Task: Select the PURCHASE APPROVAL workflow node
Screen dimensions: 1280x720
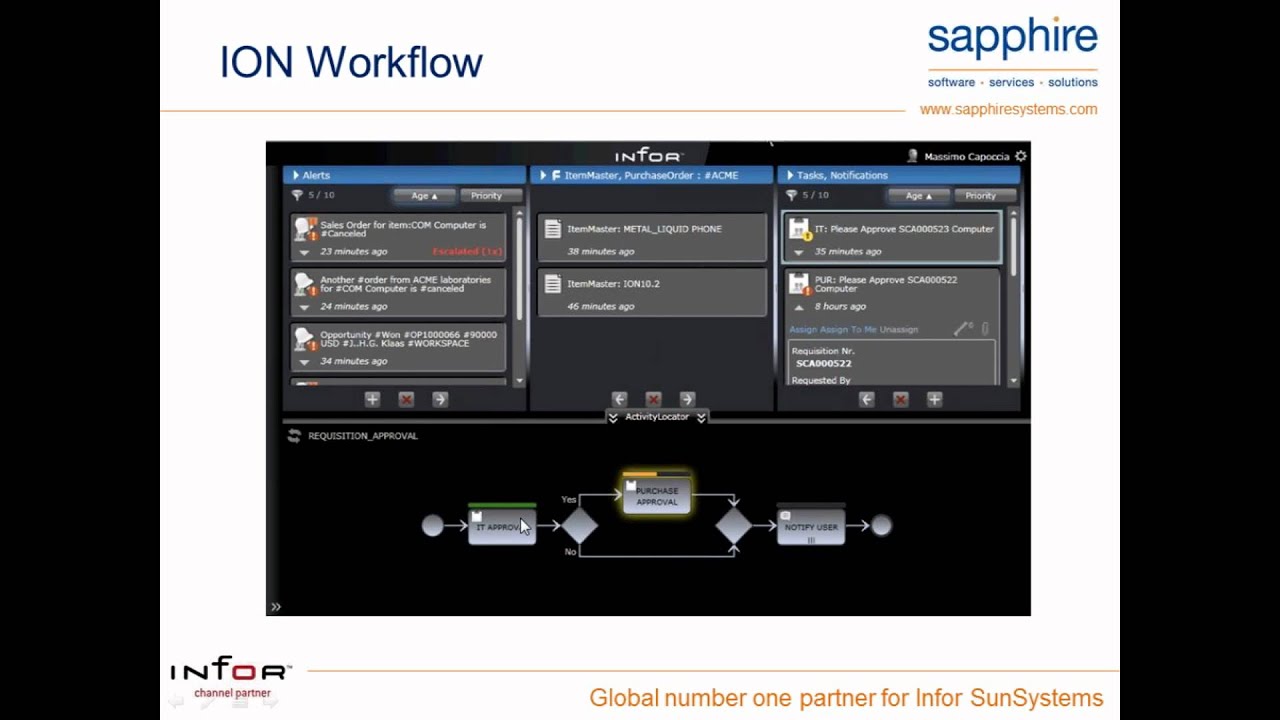Action: pyautogui.click(x=657, y=495)
